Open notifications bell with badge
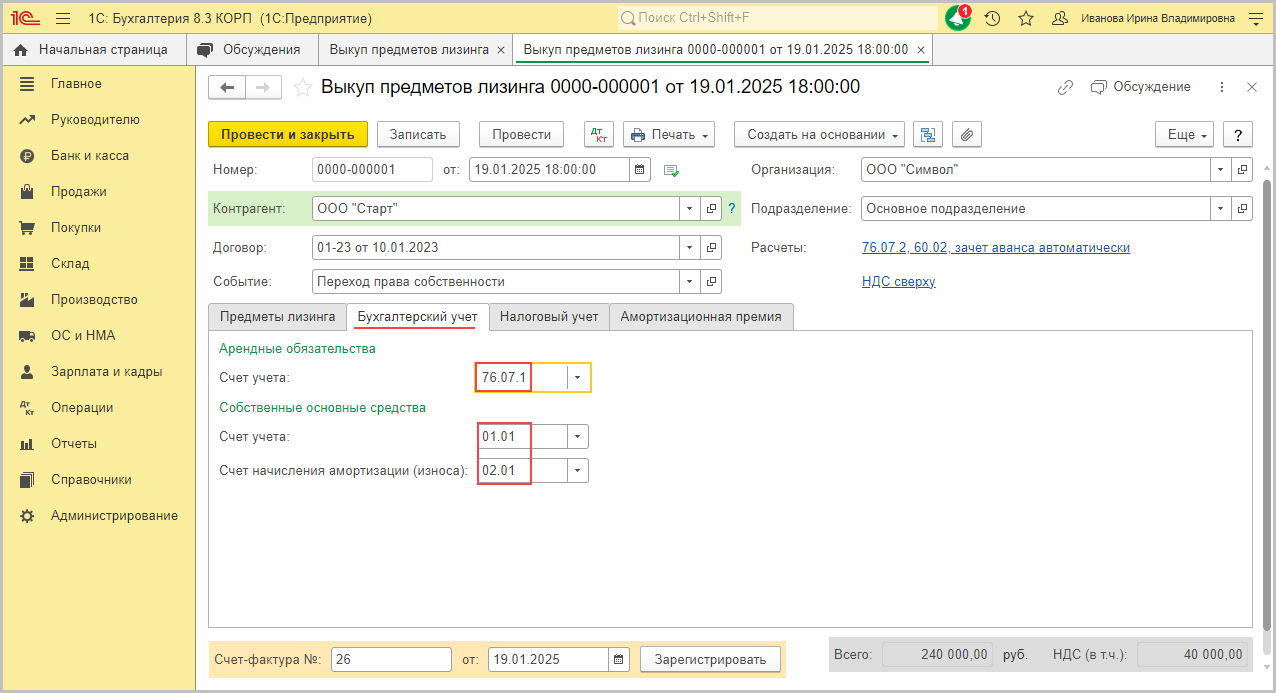The width and height of the screenshot is (1276, 693). coord(957,18)
